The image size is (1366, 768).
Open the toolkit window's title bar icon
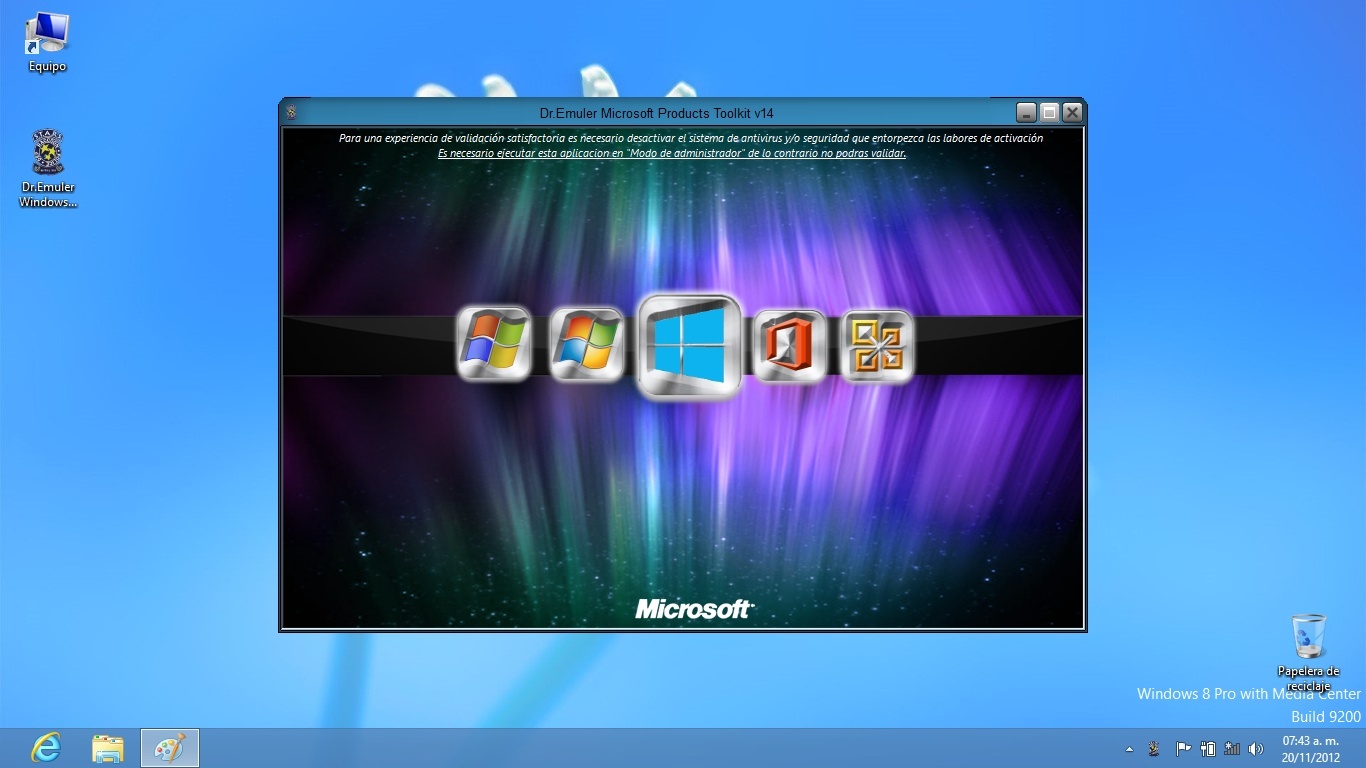[291, 112]
